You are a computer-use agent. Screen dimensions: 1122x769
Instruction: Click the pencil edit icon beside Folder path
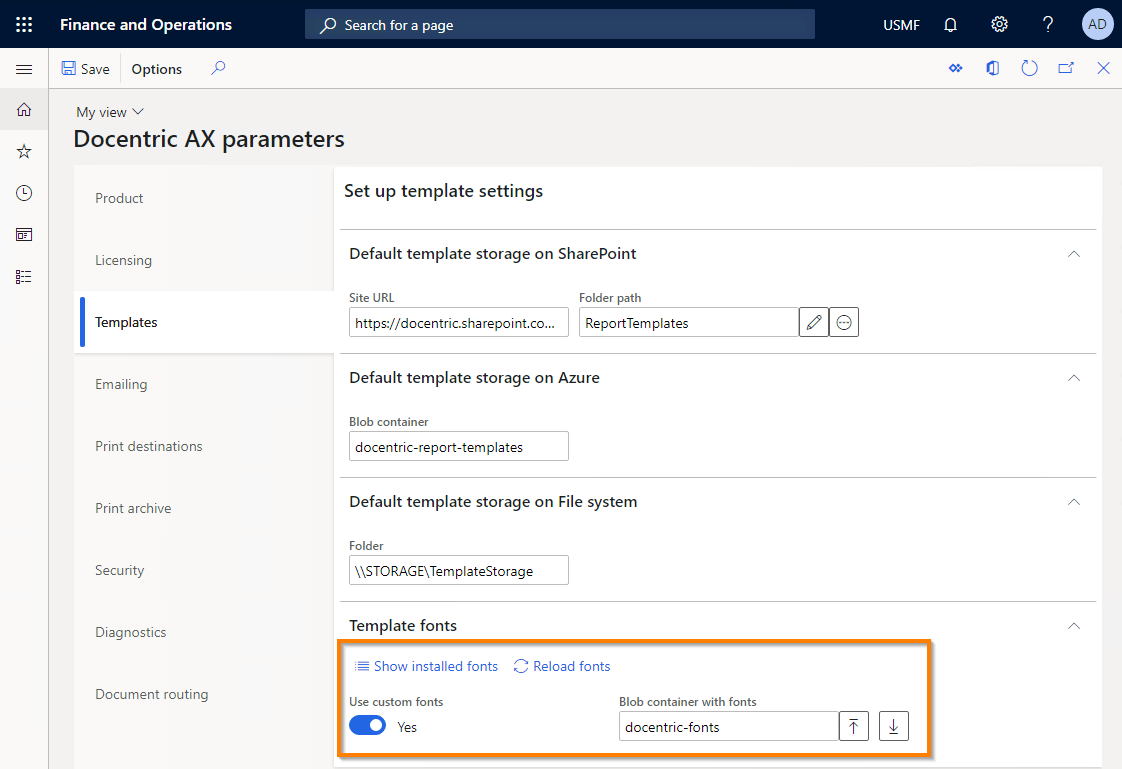click(x=814, y=323)
